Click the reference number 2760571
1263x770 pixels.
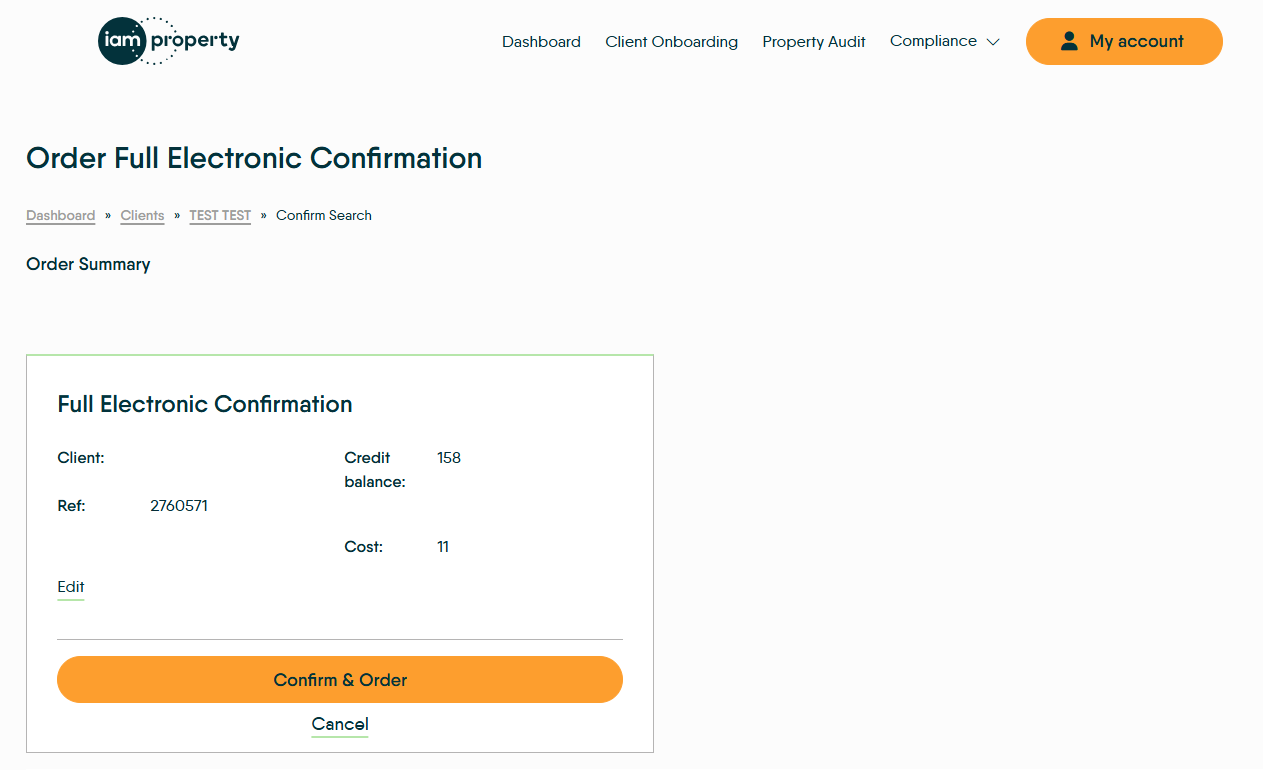[x=179, y=506]
